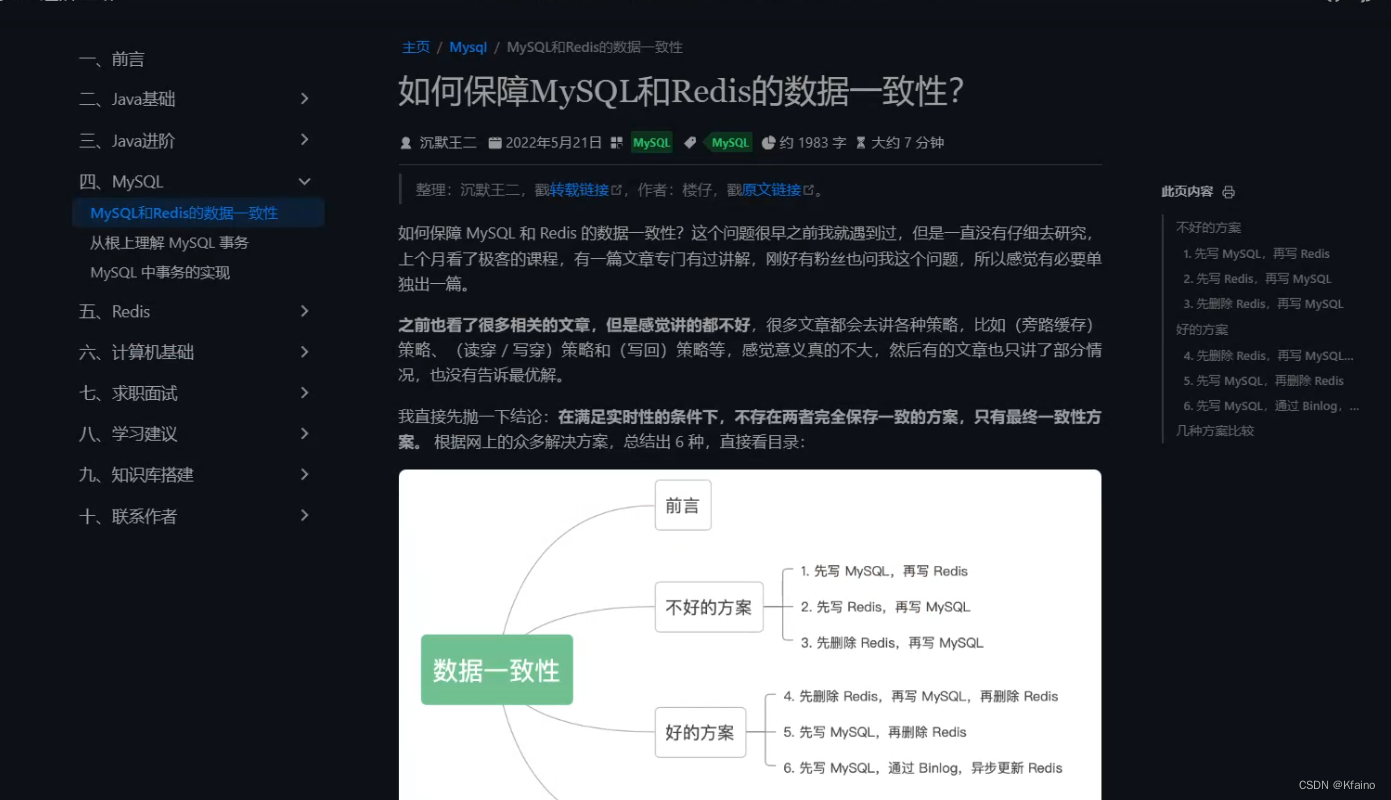Image resolution: width=1391 pixels, height=800 pixels.
Task: Select 八、学习建议 sidebar label
Action: [x=128, y=434]
